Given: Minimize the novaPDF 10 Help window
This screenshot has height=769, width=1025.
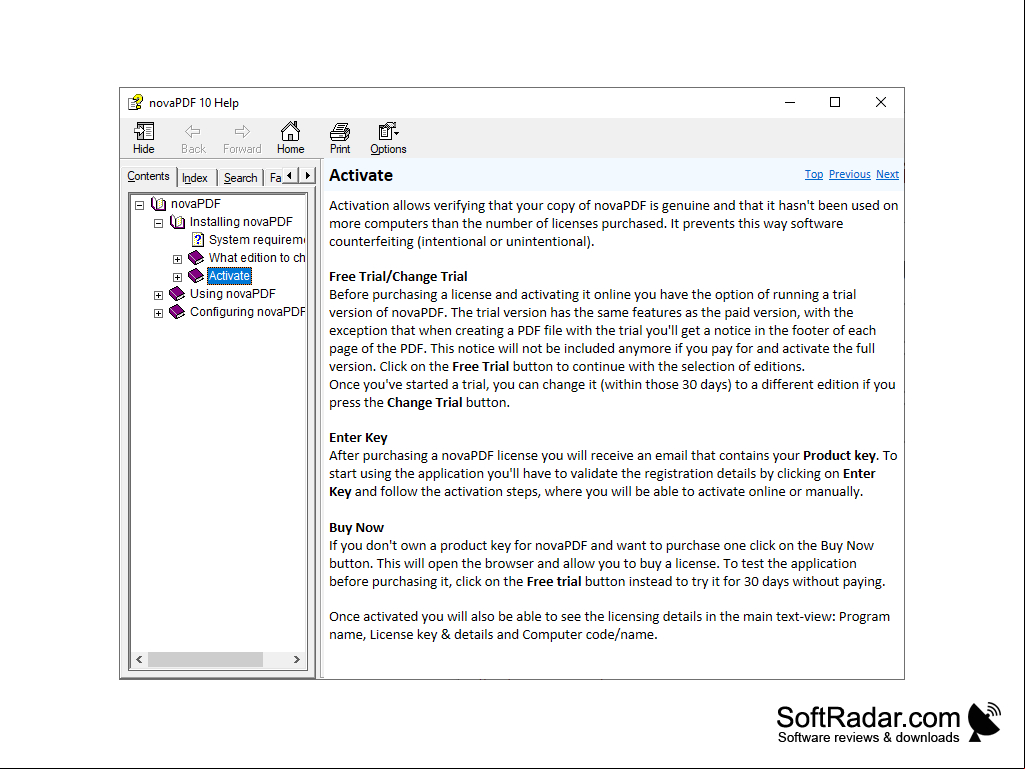Looking at the screenshot, I should pyautogui.click(x=790, y=103).
